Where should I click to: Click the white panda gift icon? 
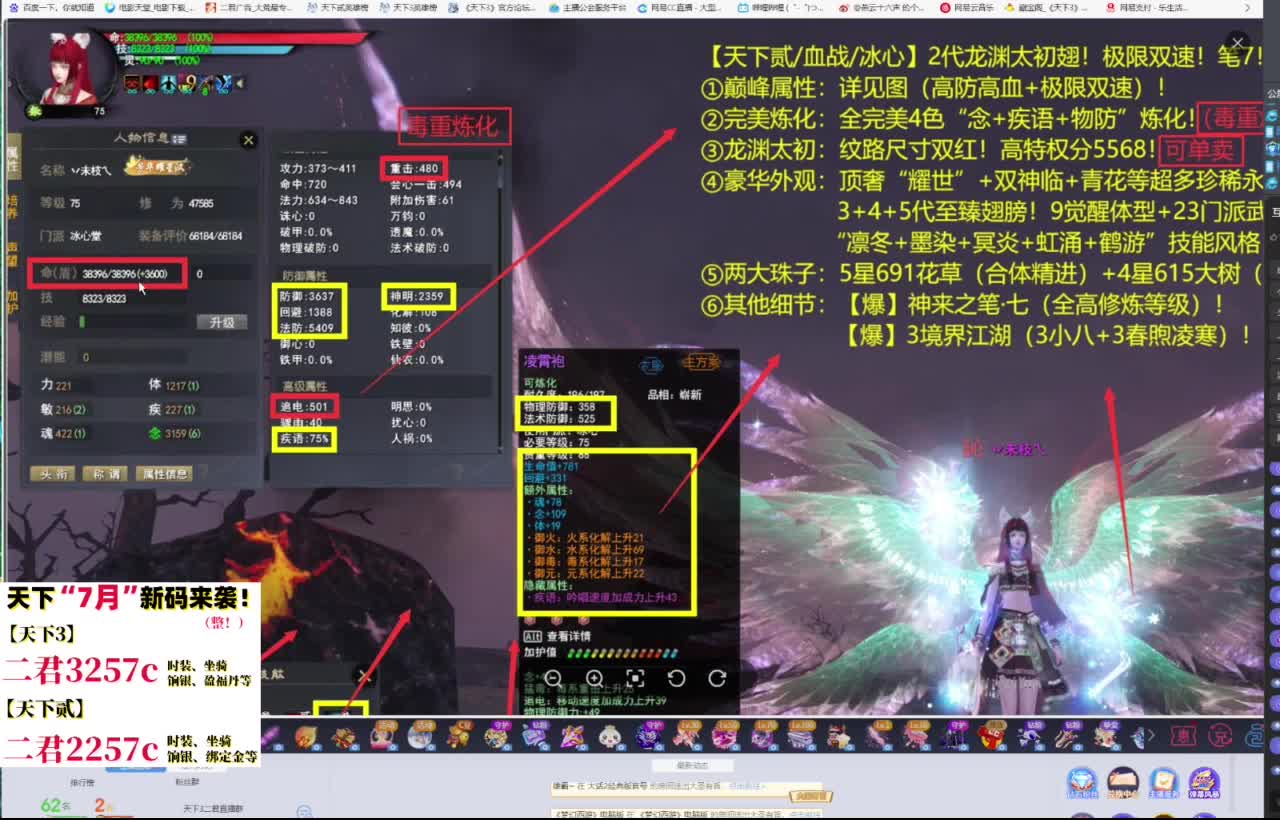click(609, 737)
